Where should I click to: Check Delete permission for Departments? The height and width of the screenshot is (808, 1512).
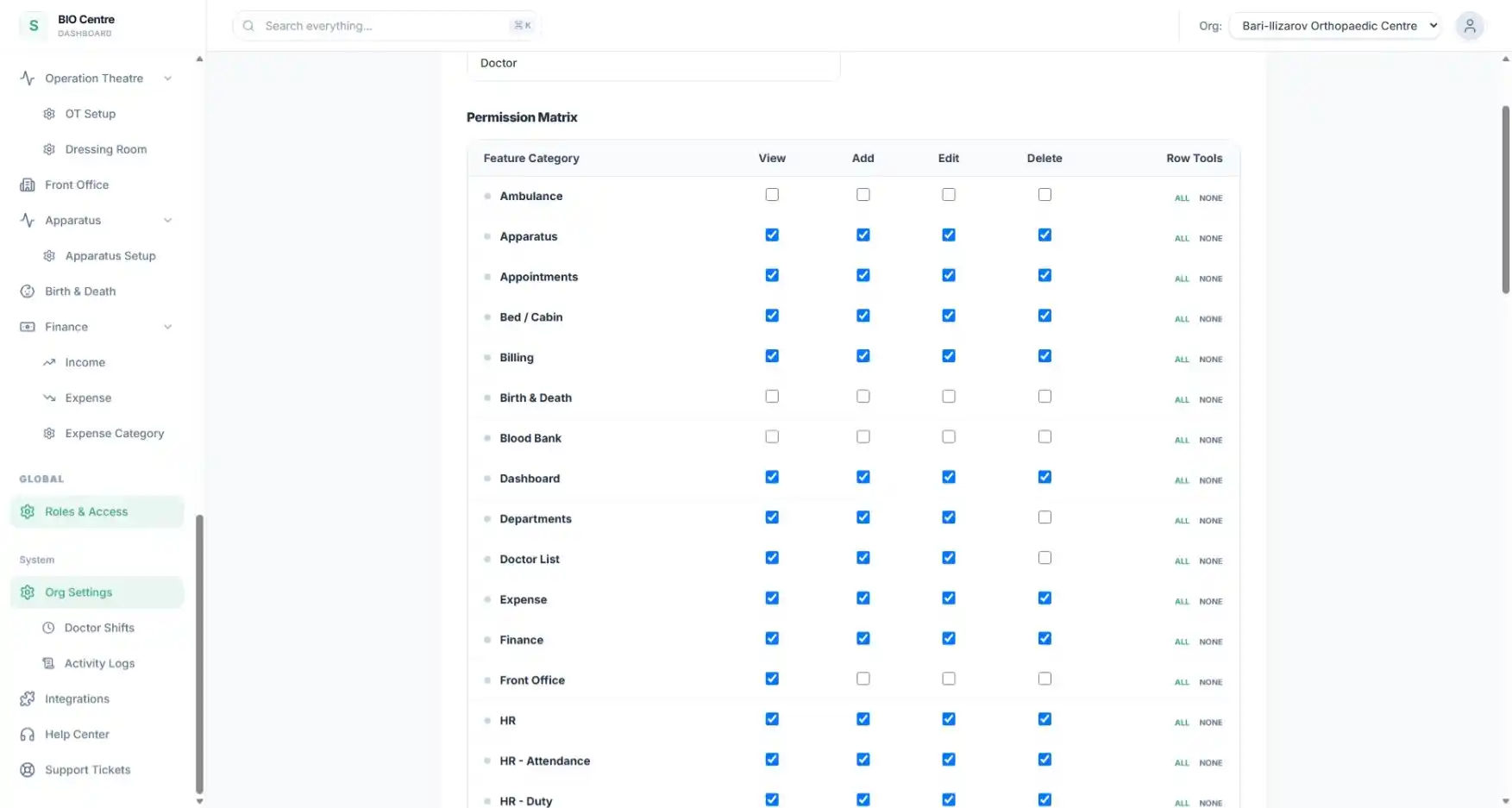point(1045,517)
